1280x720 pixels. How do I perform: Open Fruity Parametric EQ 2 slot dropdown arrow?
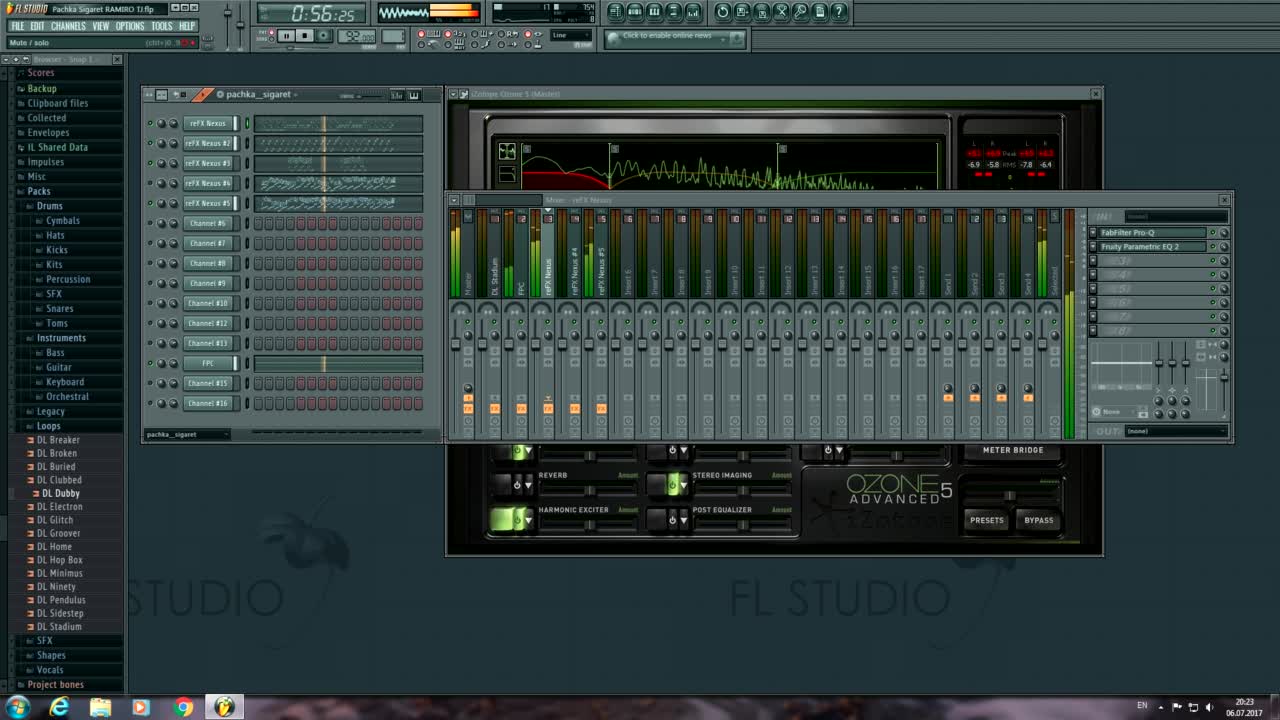(x=1093, y=247)
